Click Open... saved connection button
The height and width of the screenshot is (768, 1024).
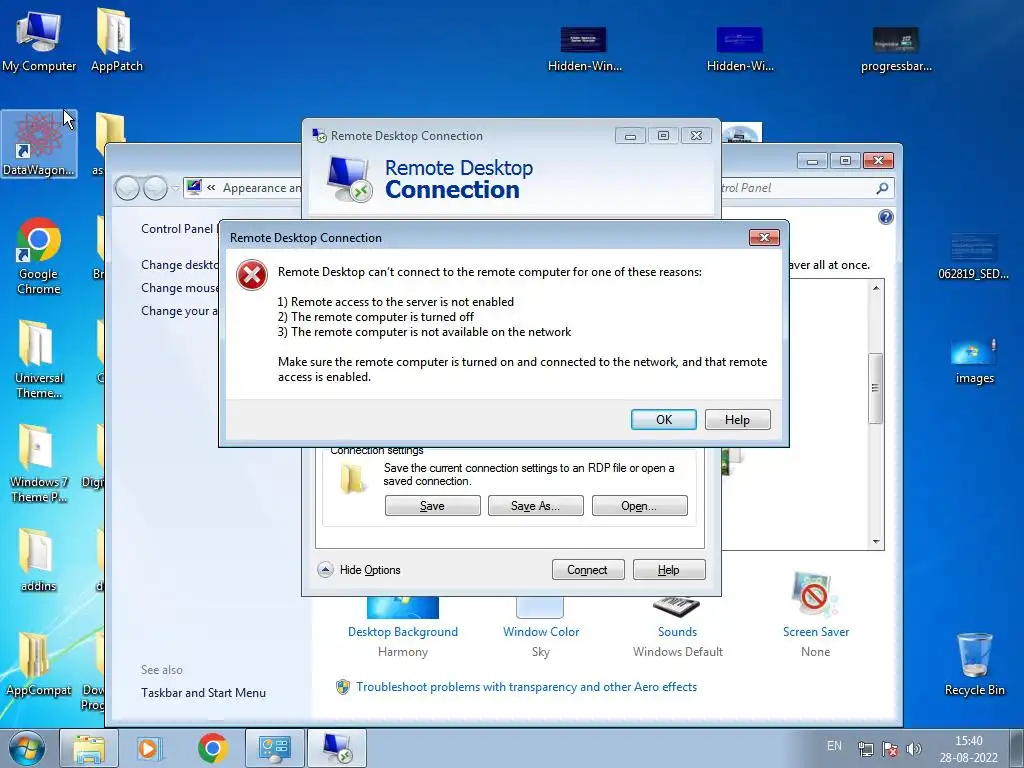click(x=639, y=505)
